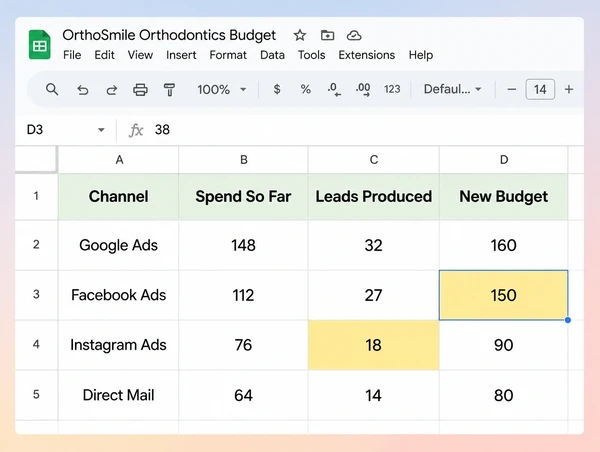600x452 pixels.
Task: Click the blue fill handle of cell D3
Action: 568,320
